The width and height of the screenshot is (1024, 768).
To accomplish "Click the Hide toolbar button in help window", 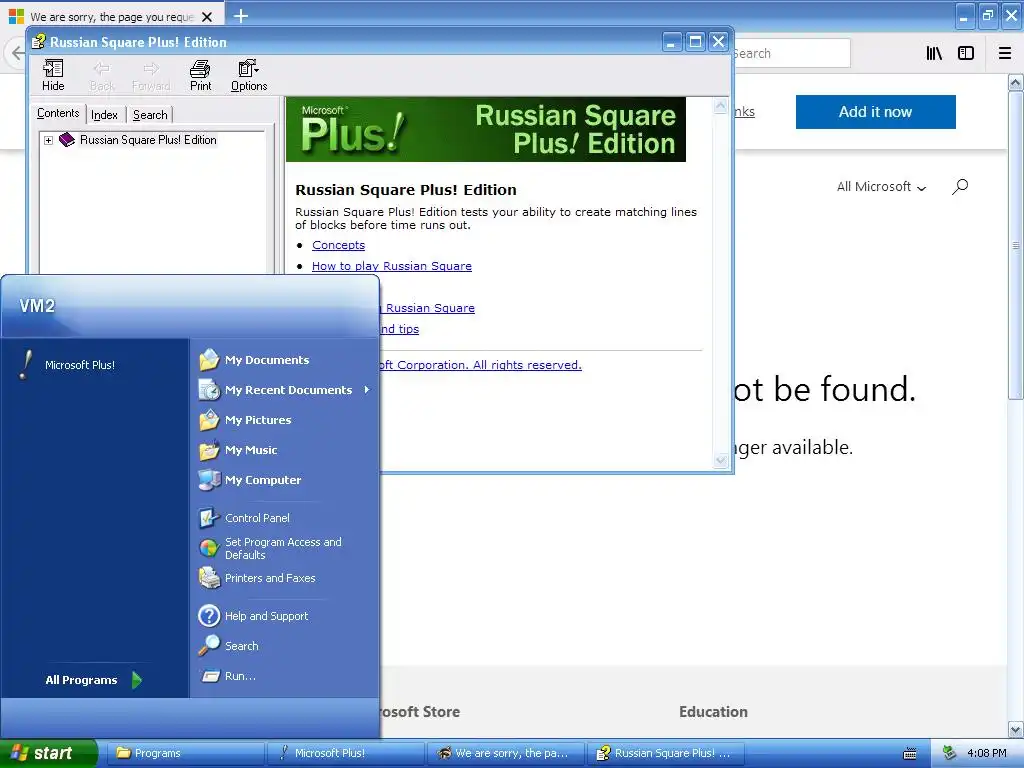I will [53, 75].
